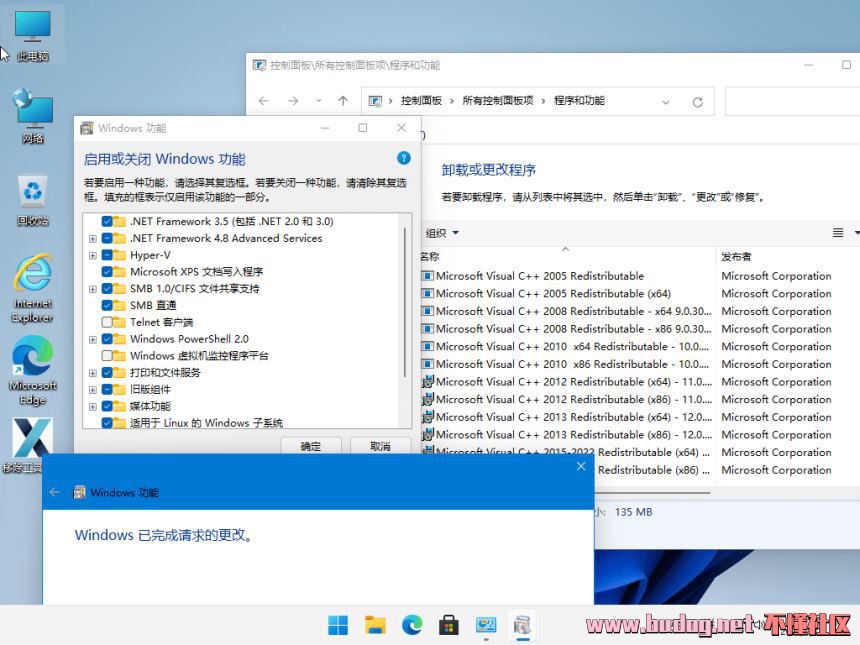Open File Explorer from the taskbar
Viewport: 860px width, 645px height.
click(375, 625)
